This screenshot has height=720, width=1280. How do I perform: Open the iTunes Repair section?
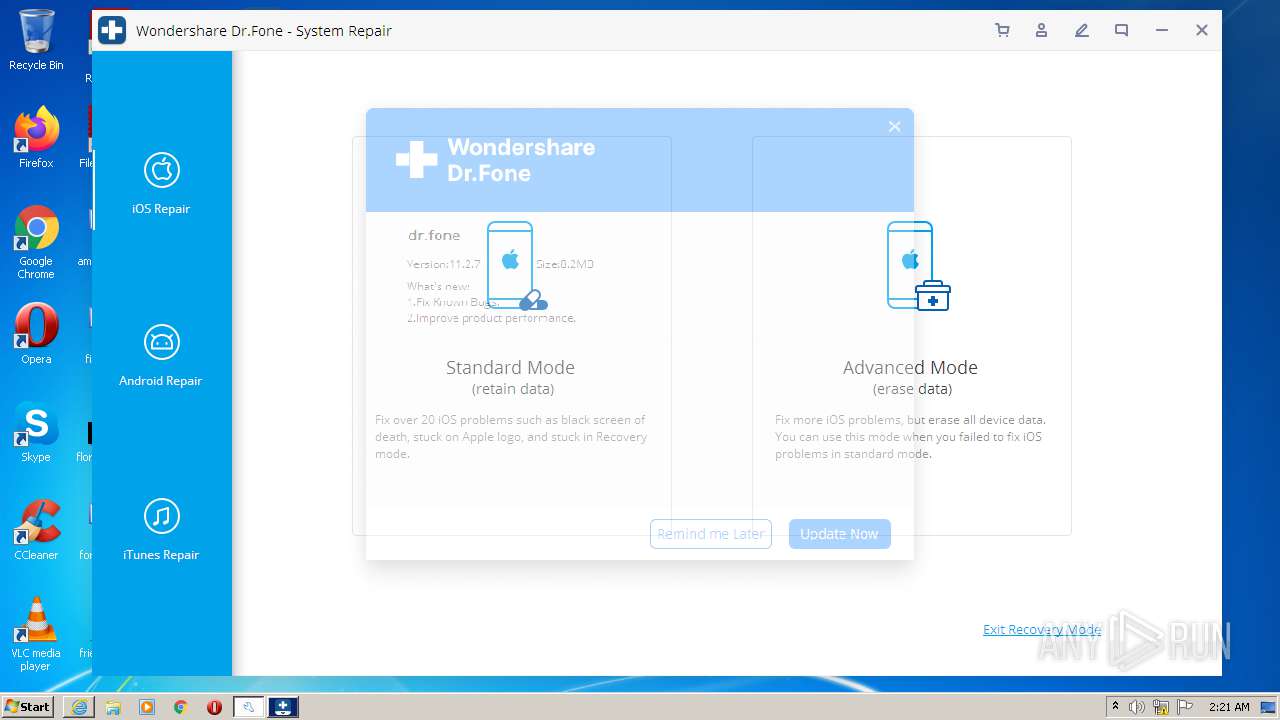[161, 530]
